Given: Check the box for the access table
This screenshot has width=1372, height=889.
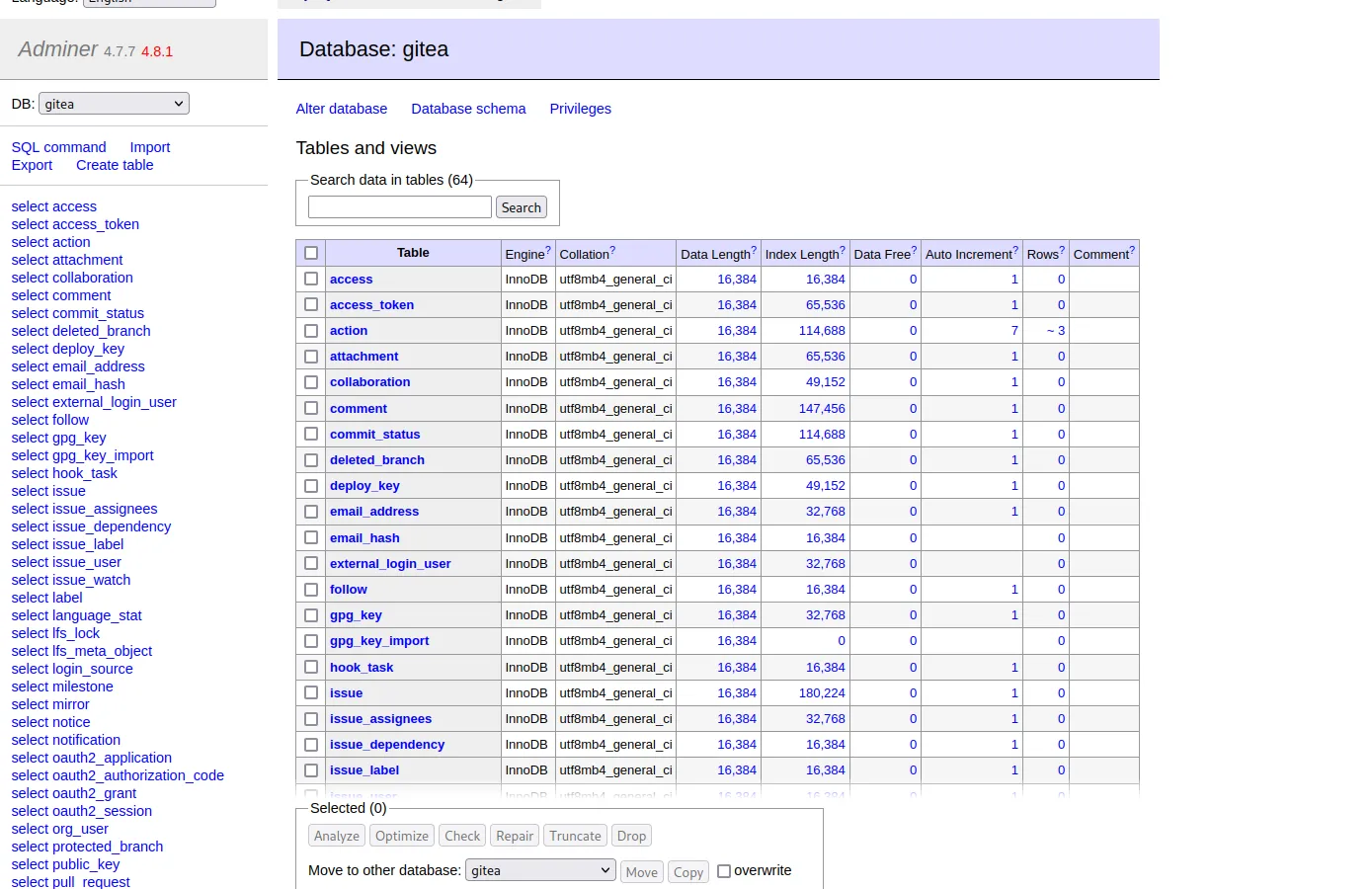Looking at the screenshot, I should click(x=311, y=280).
